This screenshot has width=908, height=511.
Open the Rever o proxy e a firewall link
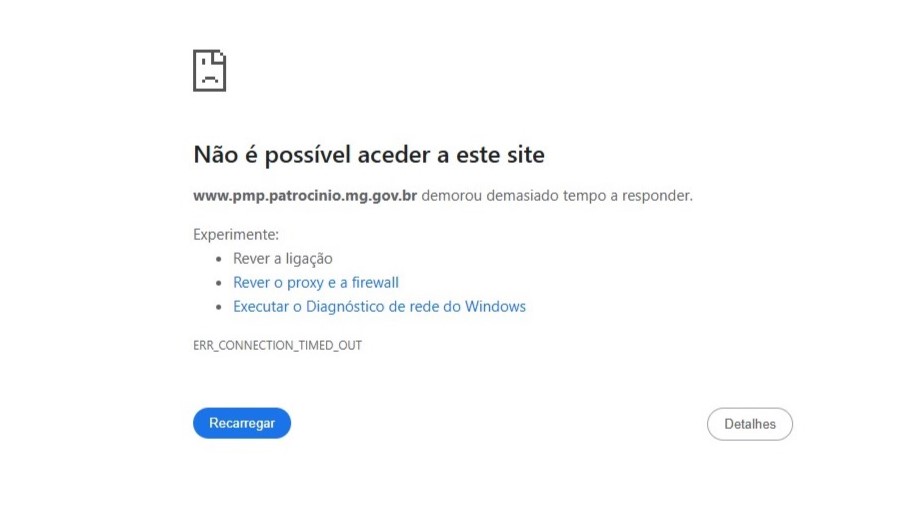click(316, 283)
